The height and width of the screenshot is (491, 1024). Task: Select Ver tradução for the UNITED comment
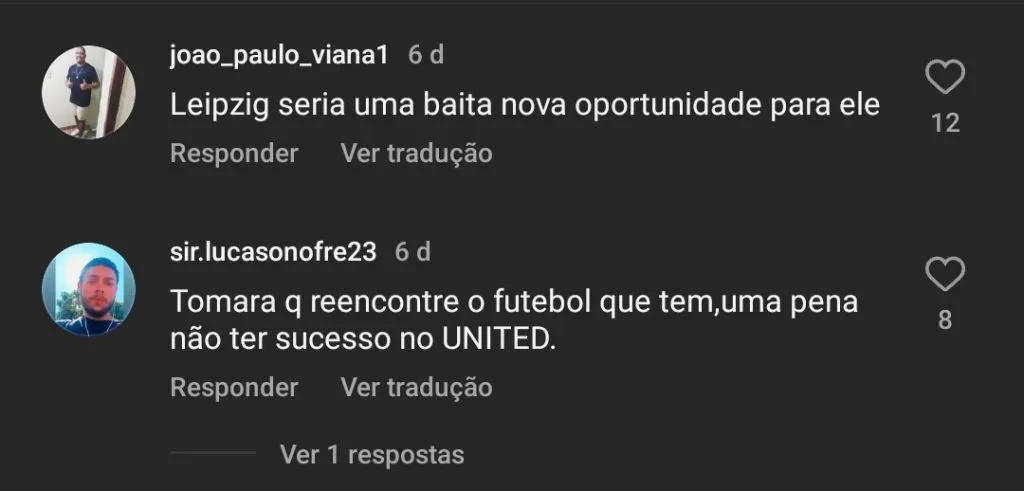[416, 387]
